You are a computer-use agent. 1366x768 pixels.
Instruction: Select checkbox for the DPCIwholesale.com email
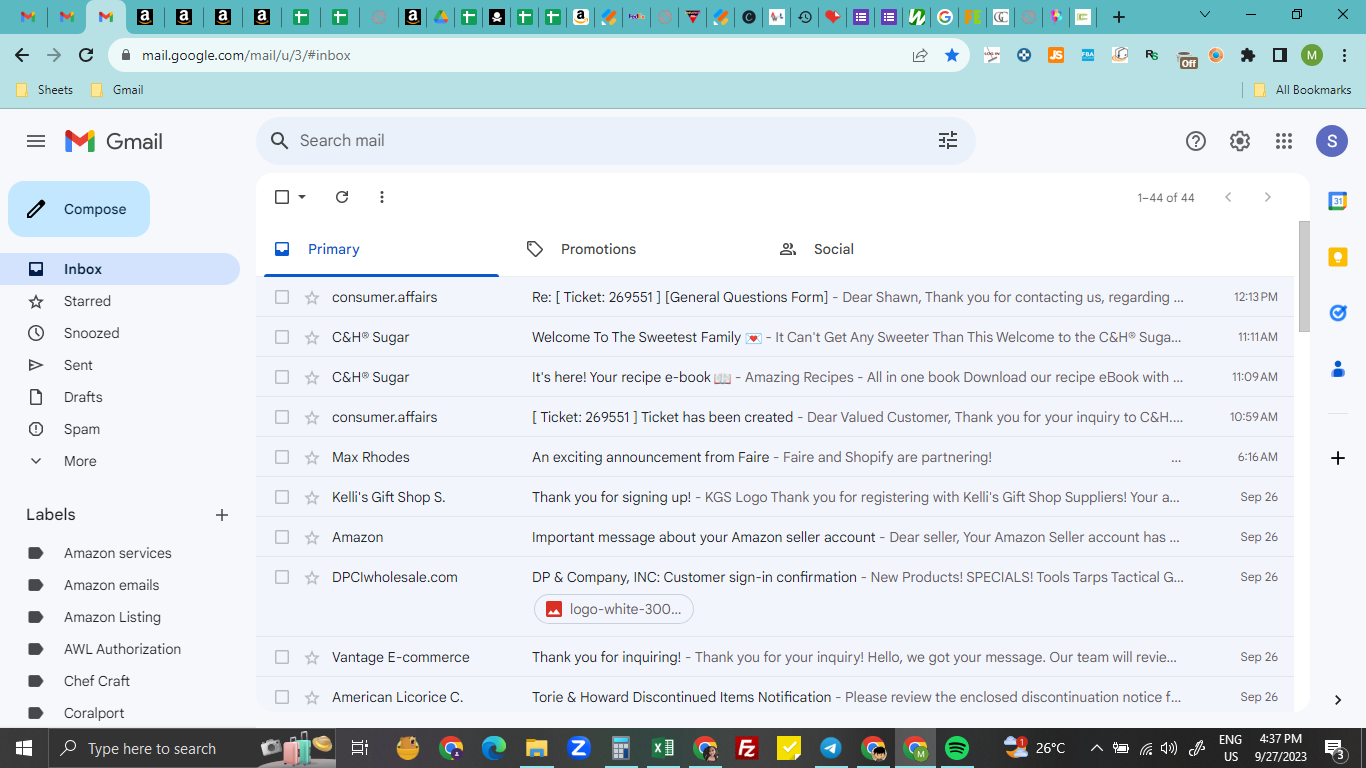[x=282, y=577]
